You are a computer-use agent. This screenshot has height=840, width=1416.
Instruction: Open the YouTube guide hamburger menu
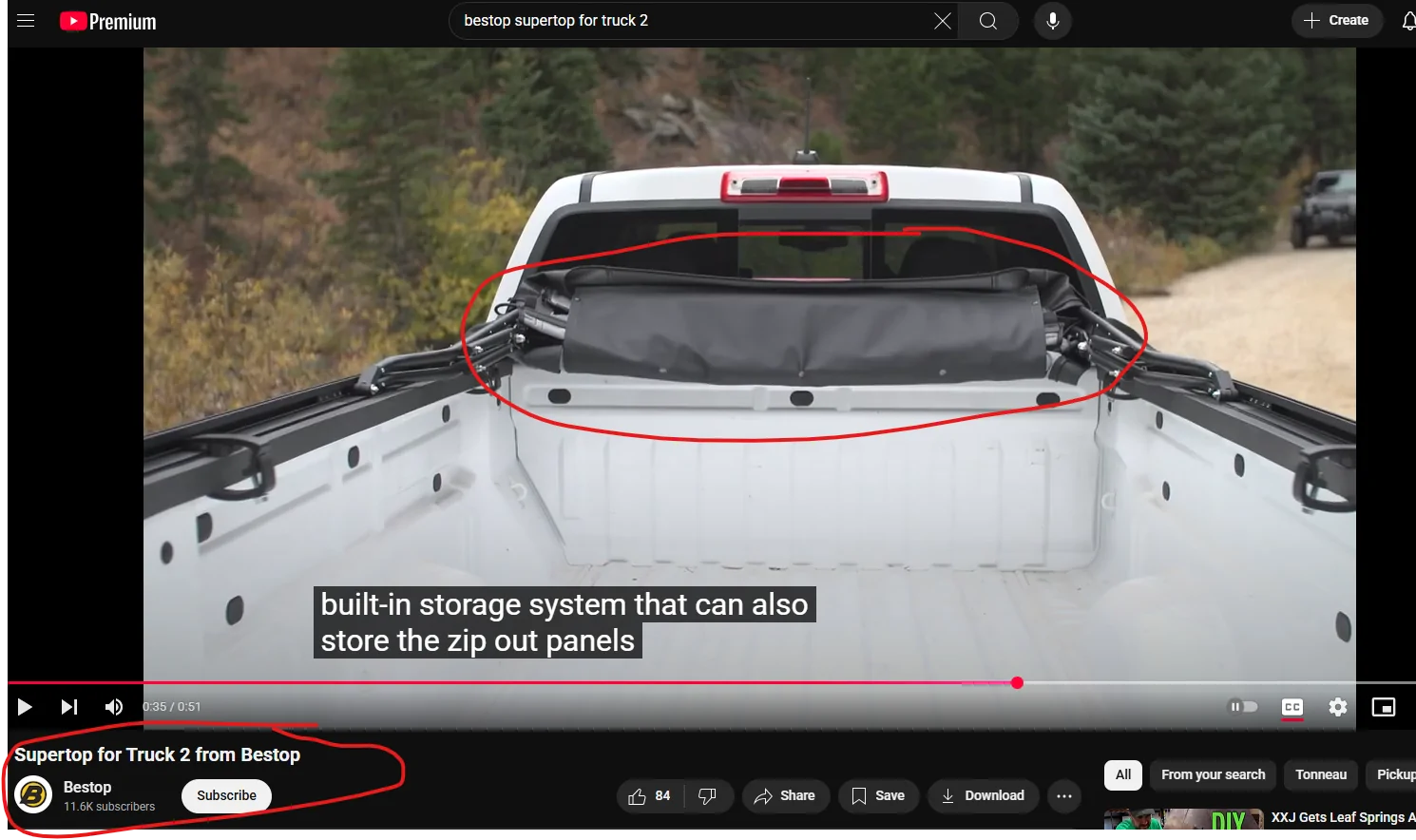[26, 21]
